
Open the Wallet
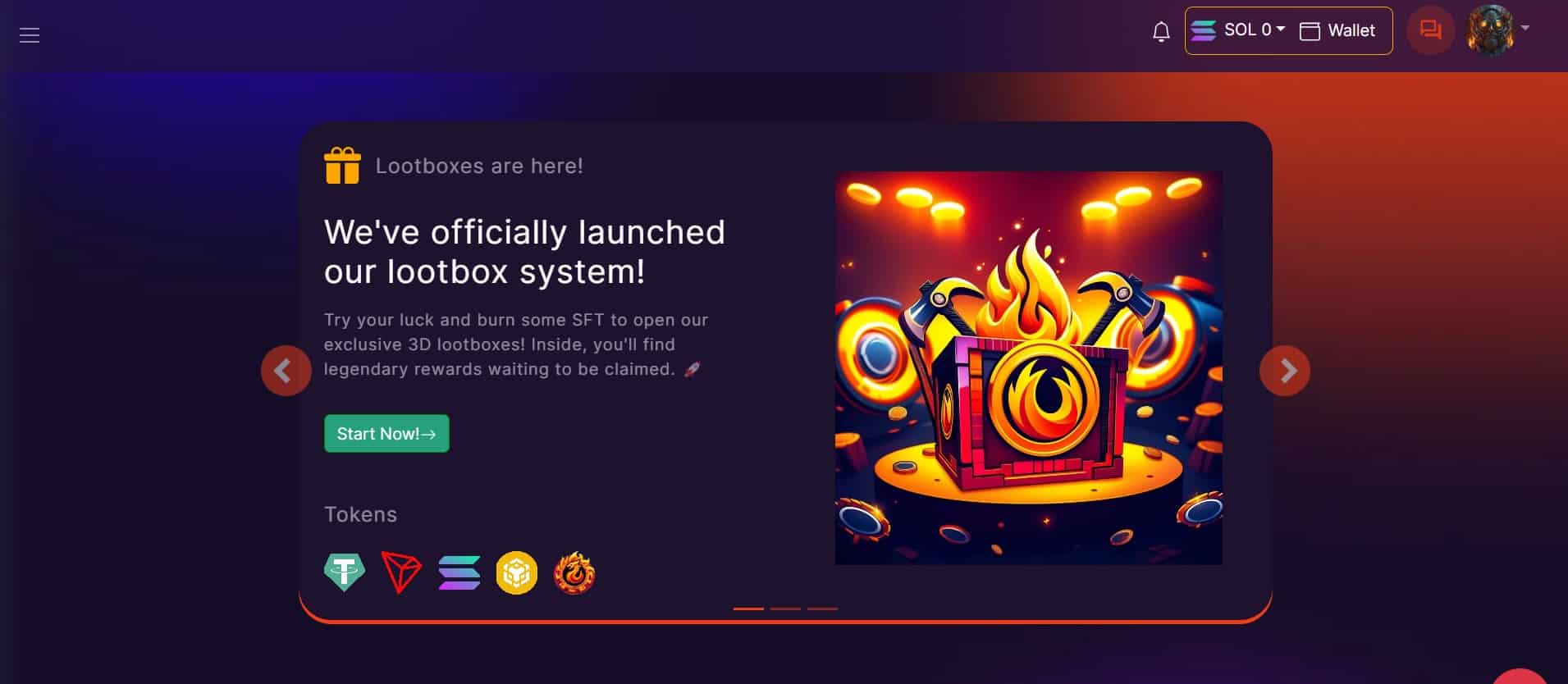pos(1337,30)
